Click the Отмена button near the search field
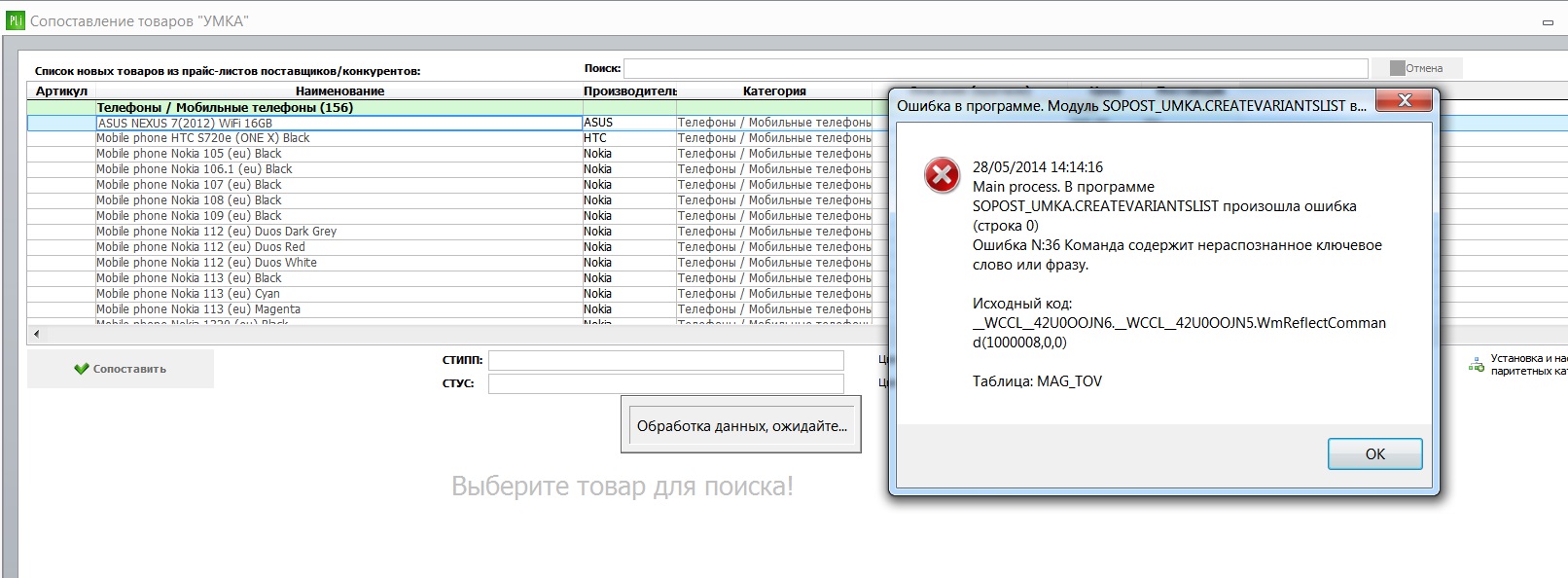Image resolution: width=1568 pixels, height=578 pixels. pos(1416,68)
